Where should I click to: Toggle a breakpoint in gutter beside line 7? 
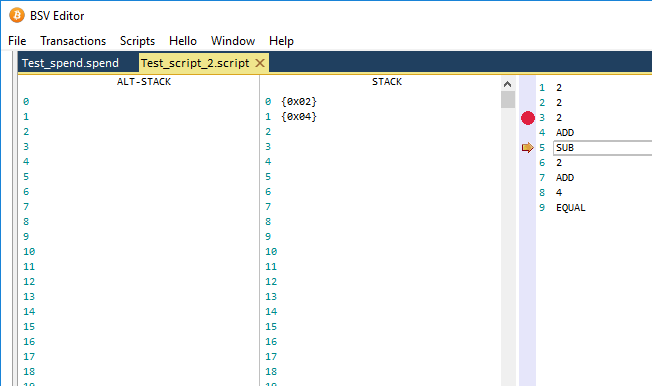click(527, 178)
